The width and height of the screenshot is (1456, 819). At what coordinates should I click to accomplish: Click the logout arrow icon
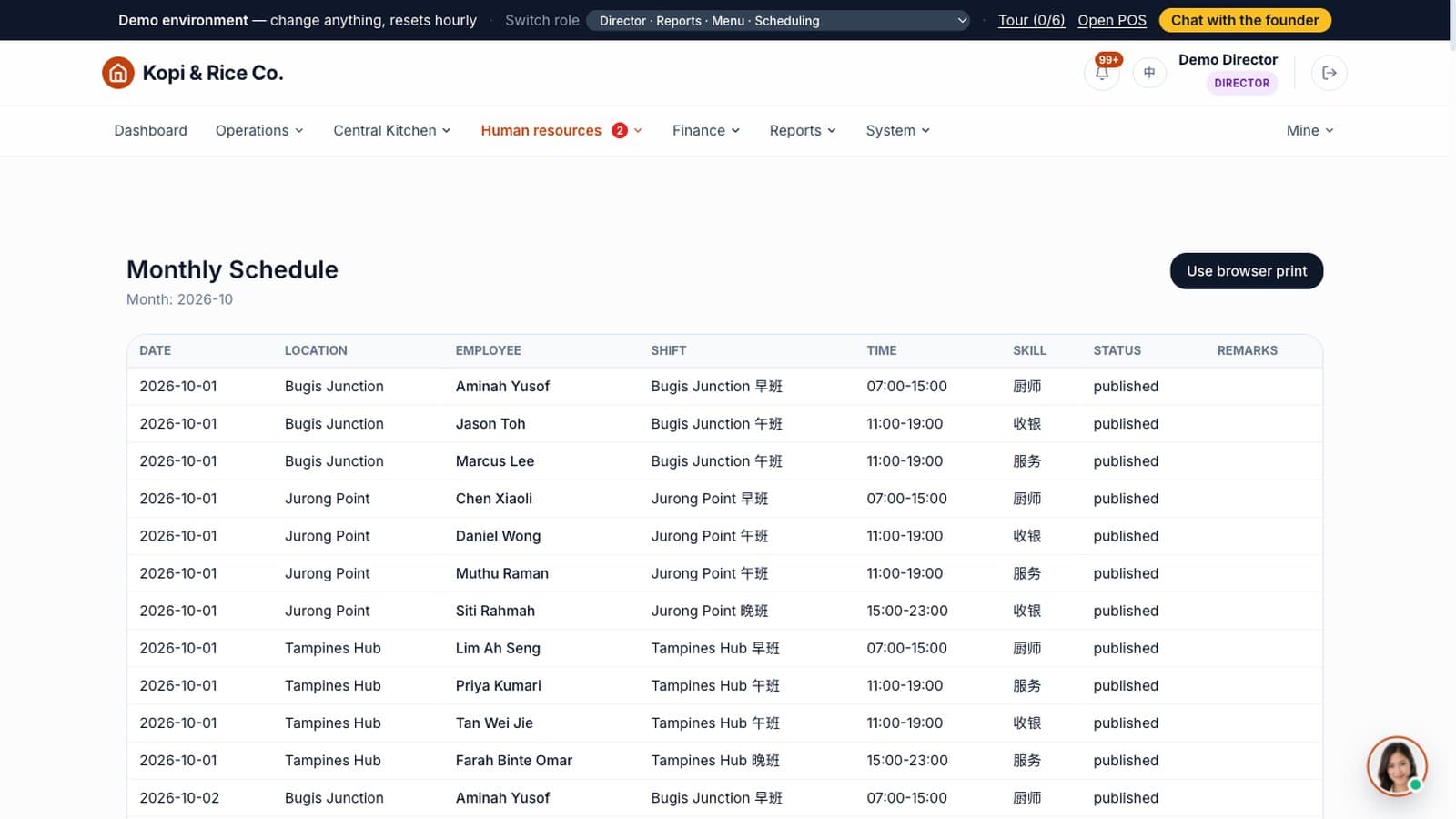tap(1330, 73)
